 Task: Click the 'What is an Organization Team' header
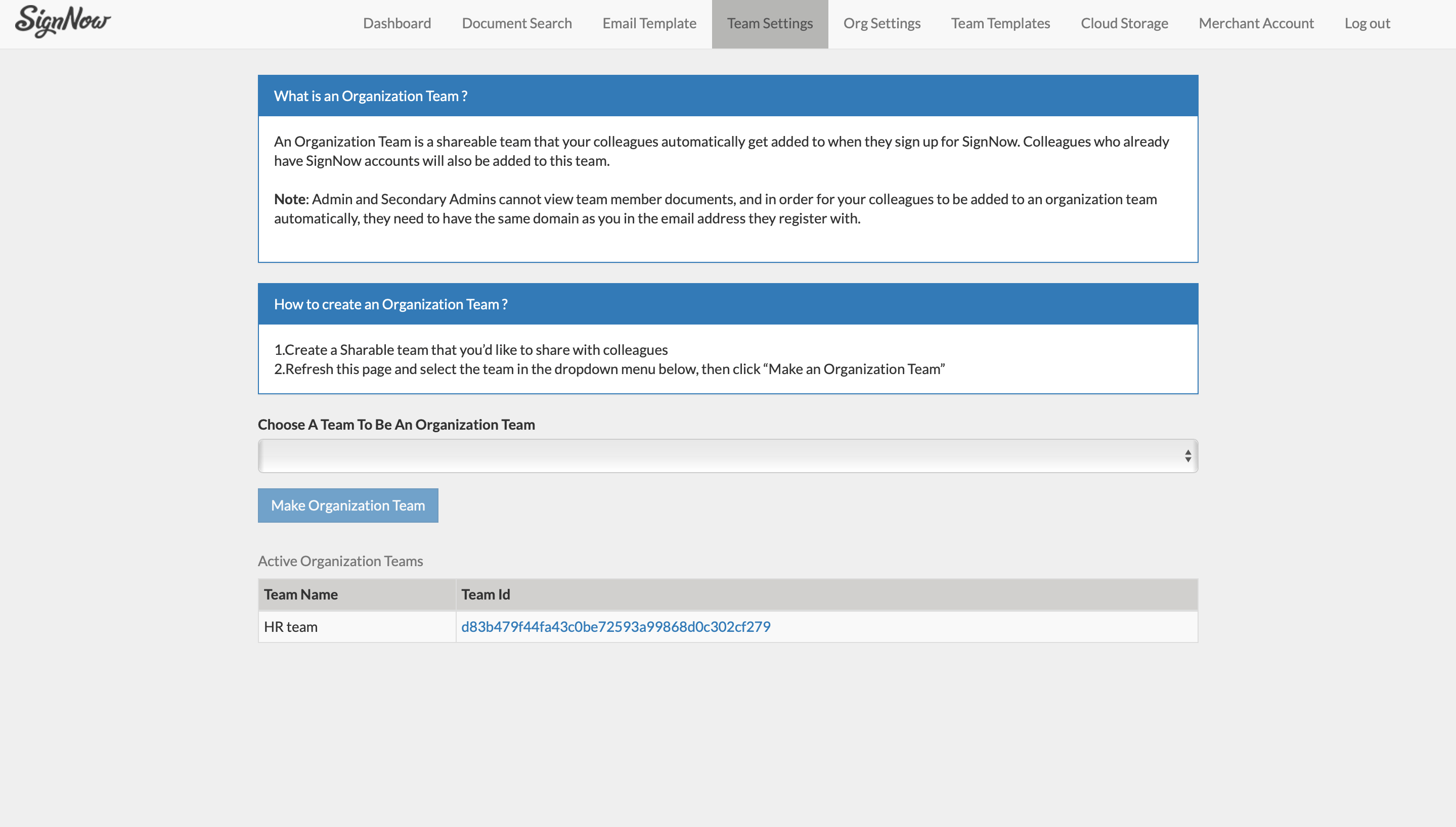coord(370,96)
